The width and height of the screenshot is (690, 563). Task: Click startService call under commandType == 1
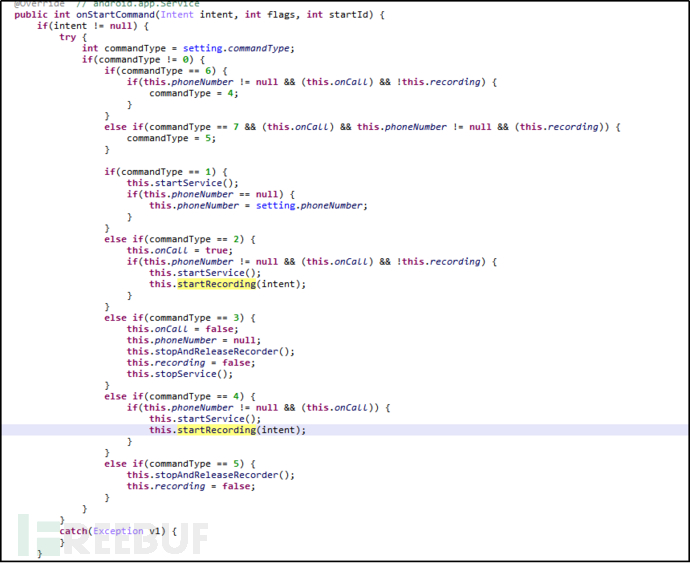point(183,183)
